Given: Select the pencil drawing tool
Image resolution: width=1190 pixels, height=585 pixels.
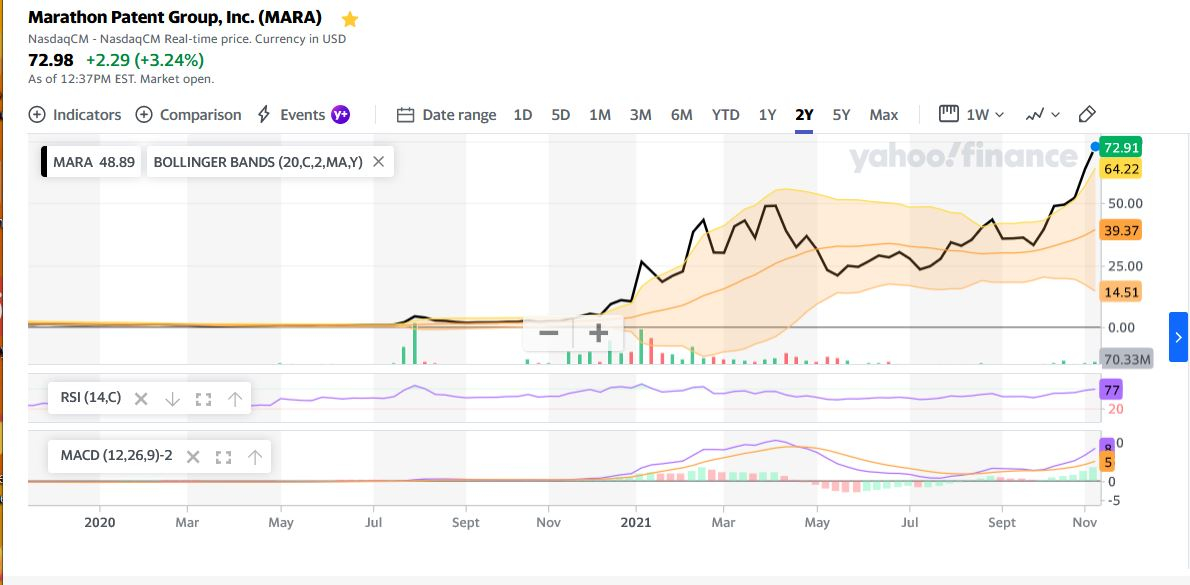Looking at the screenshot, I should 1087,115.
